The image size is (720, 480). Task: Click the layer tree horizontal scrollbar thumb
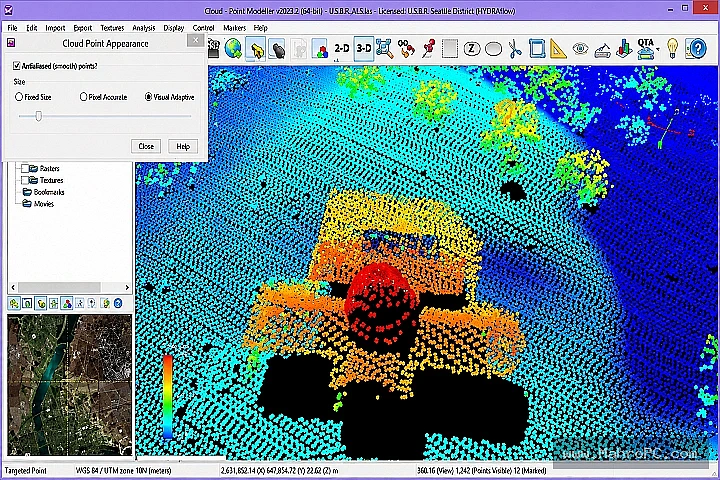click(x=59, y=287)
